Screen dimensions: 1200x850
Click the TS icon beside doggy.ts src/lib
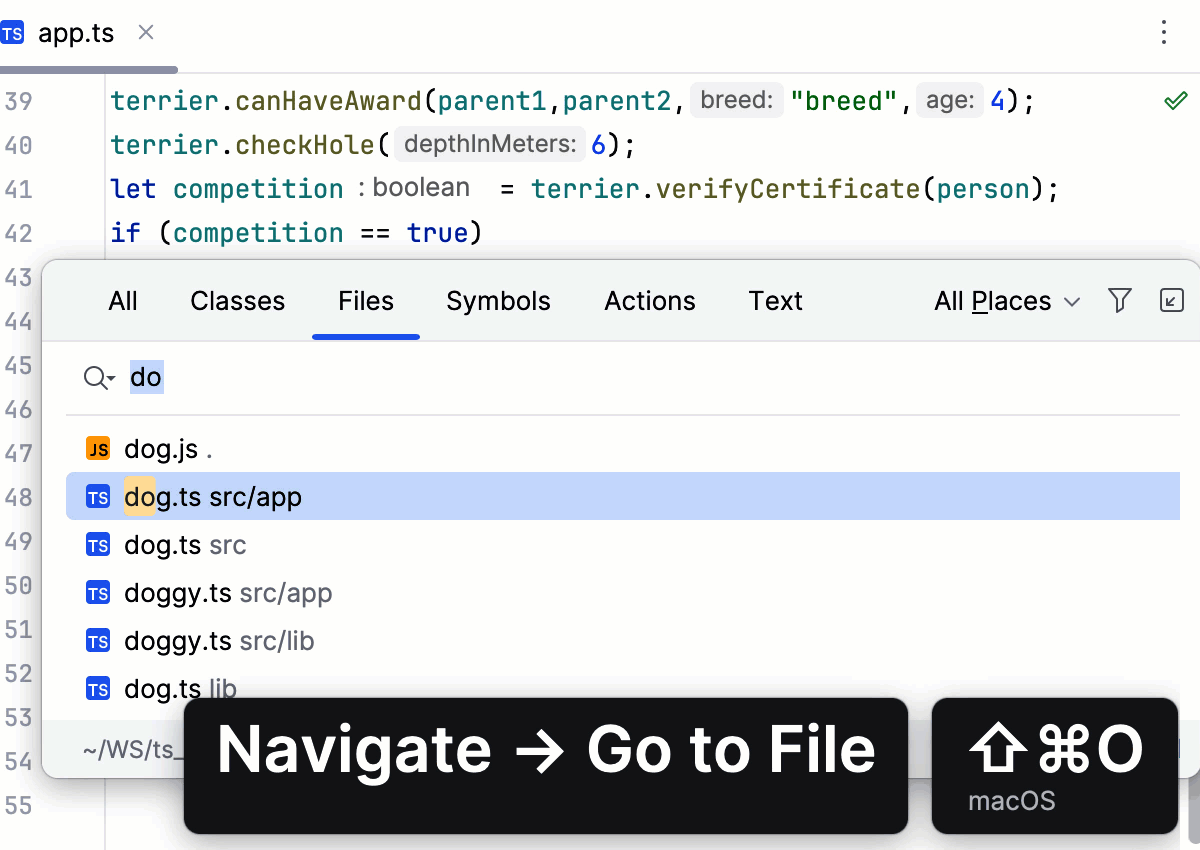point(97,641)
